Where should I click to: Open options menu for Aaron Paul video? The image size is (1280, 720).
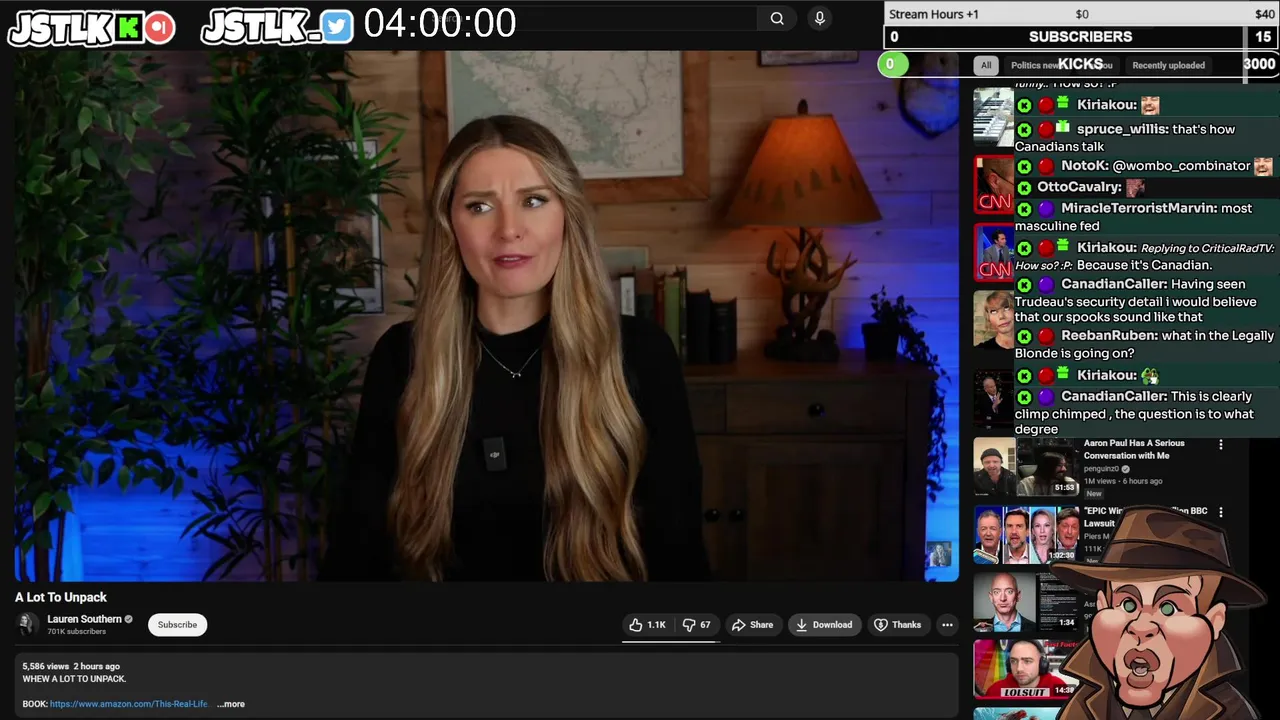tap(1220, 444)
